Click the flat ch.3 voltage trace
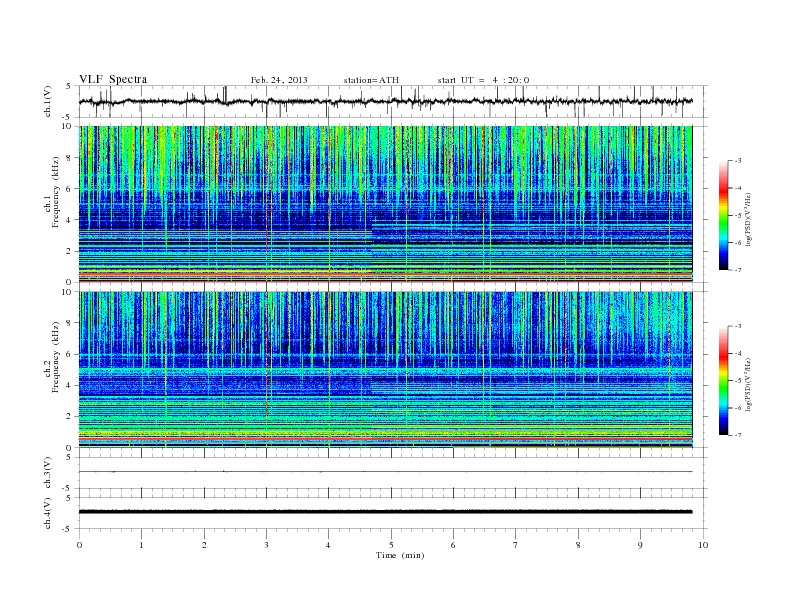Viewport: 792px width, 612px height. coord(385,472)
